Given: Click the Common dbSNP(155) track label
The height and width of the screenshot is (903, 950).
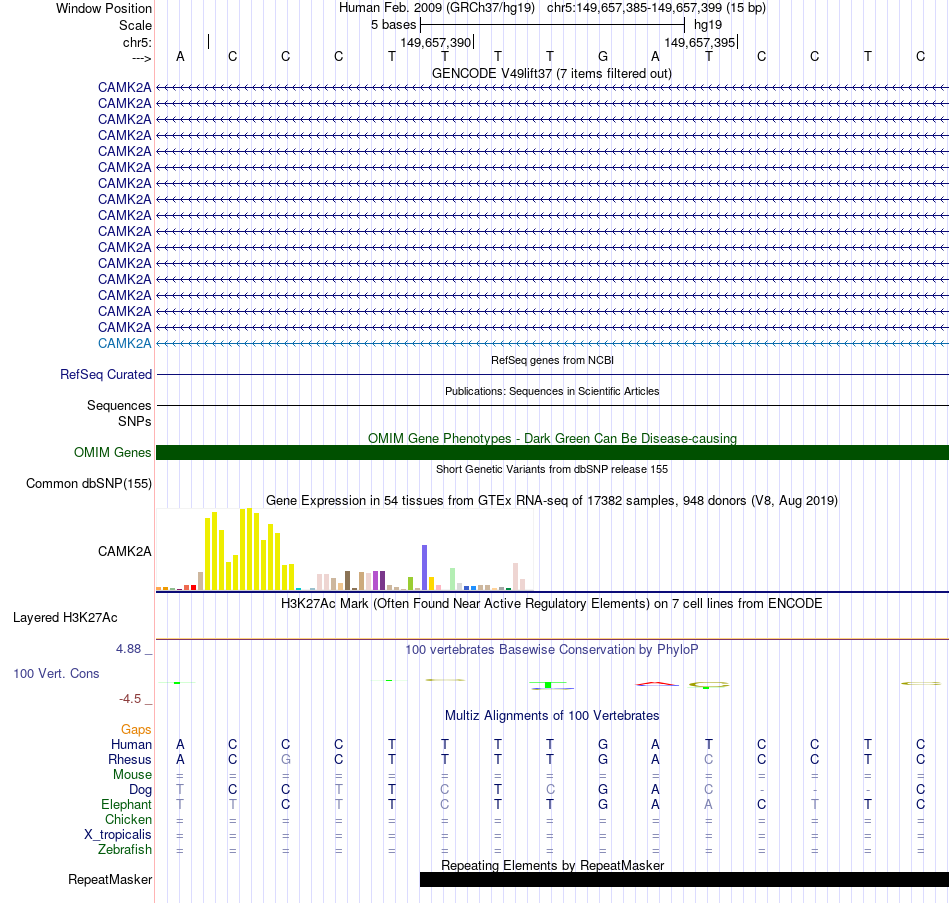Looking at the screenshot, I should click(88, 483).
